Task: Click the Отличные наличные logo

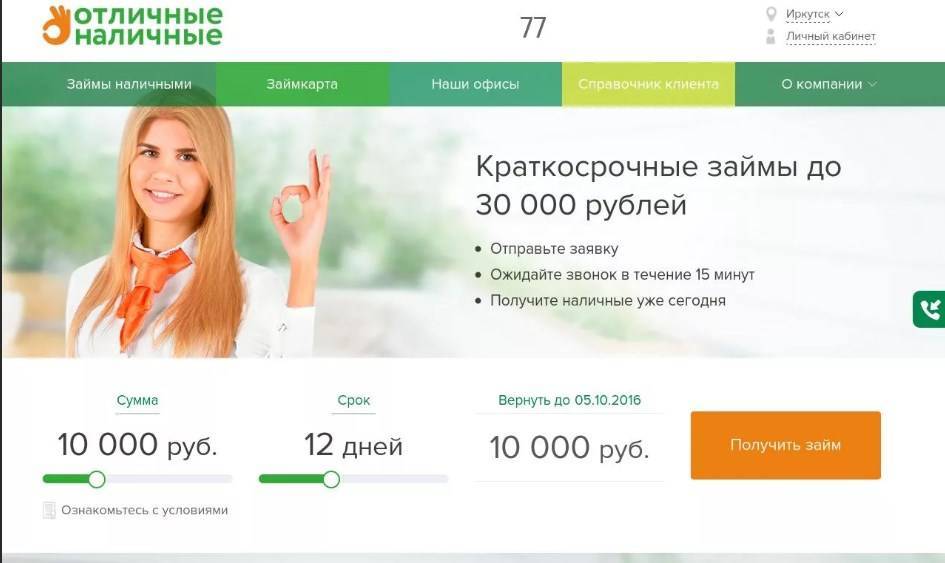Action: tap(133, 25)
